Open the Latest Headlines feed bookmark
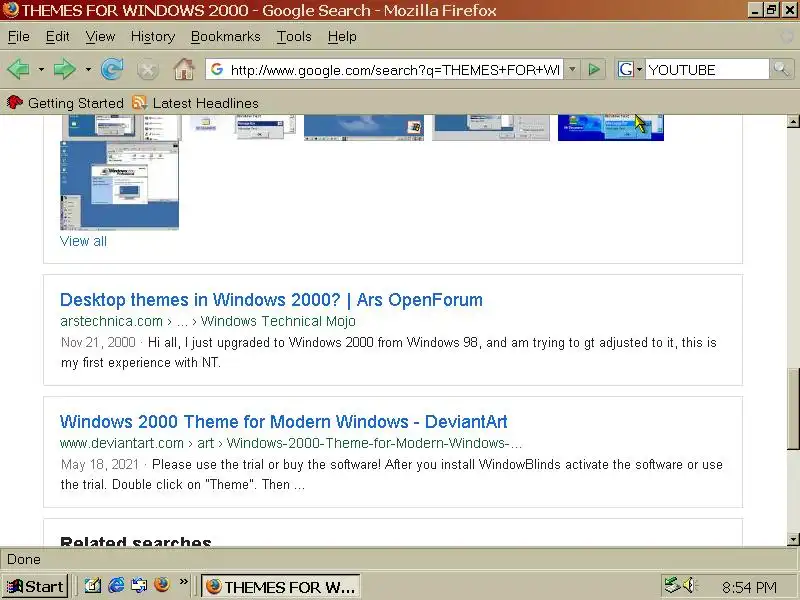Screen dimensions: 800x600 195,103
